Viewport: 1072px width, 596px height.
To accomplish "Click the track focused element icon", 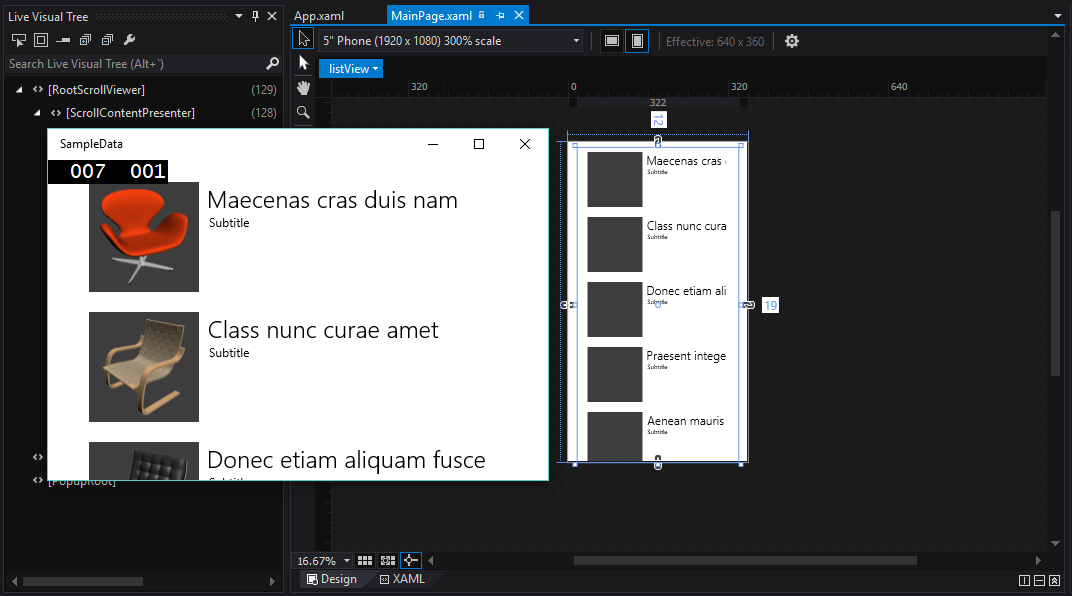I will pos(63,40).
